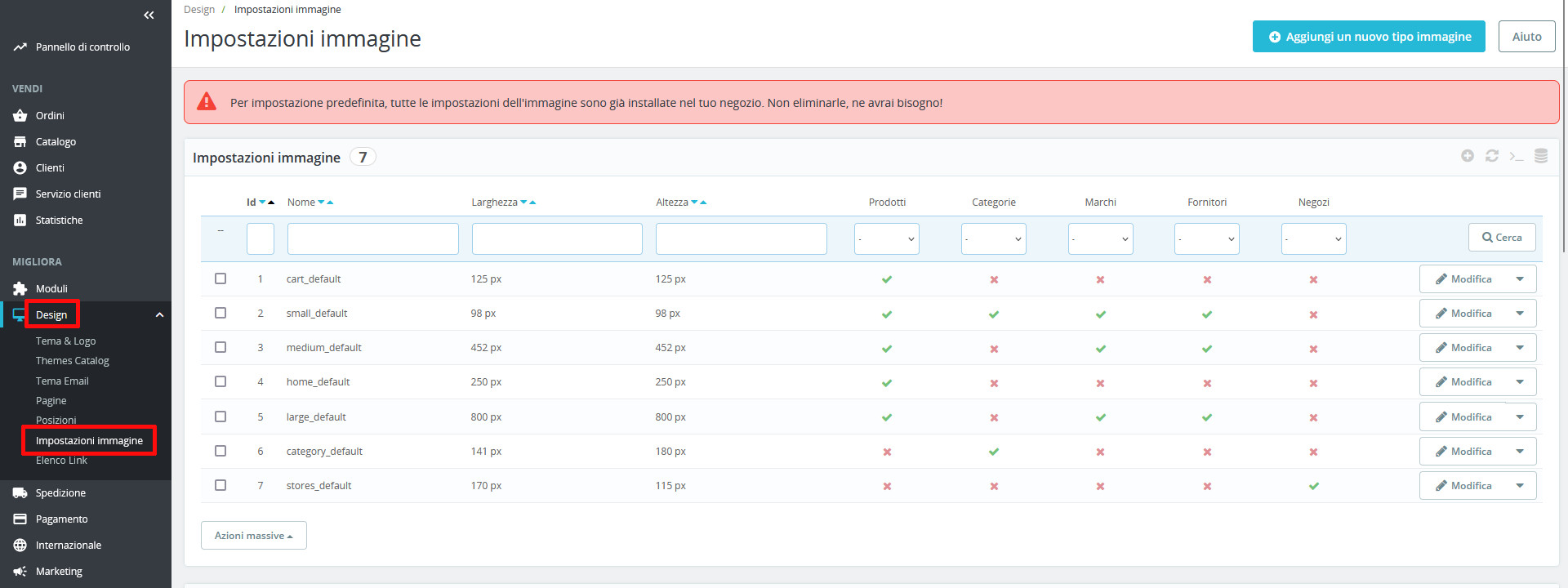This screenshot has width=1568, height=588.
Task: Sort Altezza column descending arrow
Action: [x=694, y=203]
